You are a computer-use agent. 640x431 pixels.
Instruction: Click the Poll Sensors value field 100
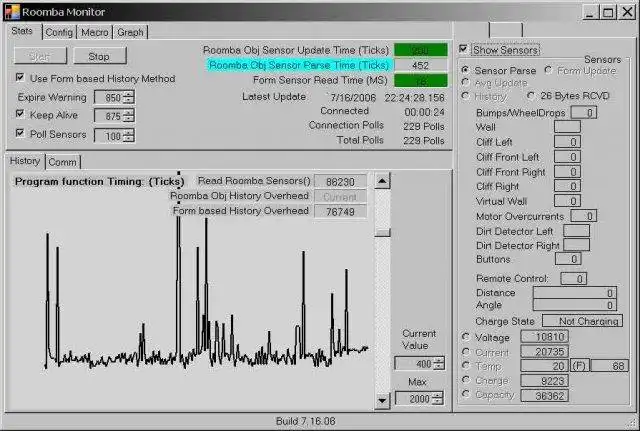109,136
